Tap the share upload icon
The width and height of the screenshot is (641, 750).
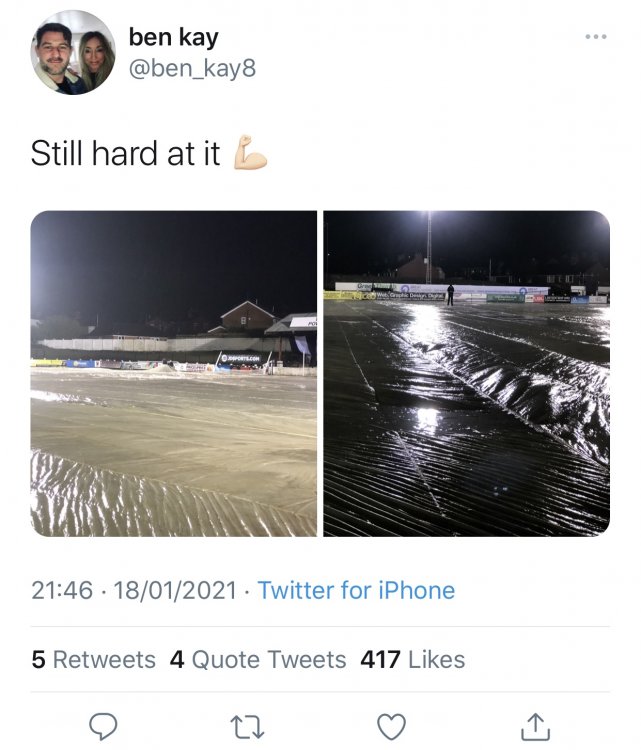(x=536, y=724)
